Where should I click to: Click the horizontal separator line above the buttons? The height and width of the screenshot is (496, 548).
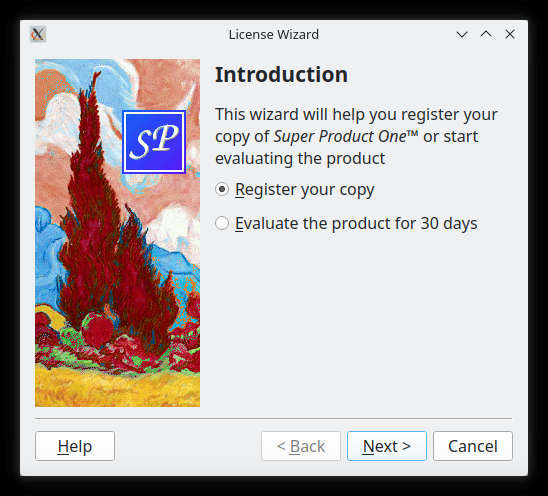[273, 418]
